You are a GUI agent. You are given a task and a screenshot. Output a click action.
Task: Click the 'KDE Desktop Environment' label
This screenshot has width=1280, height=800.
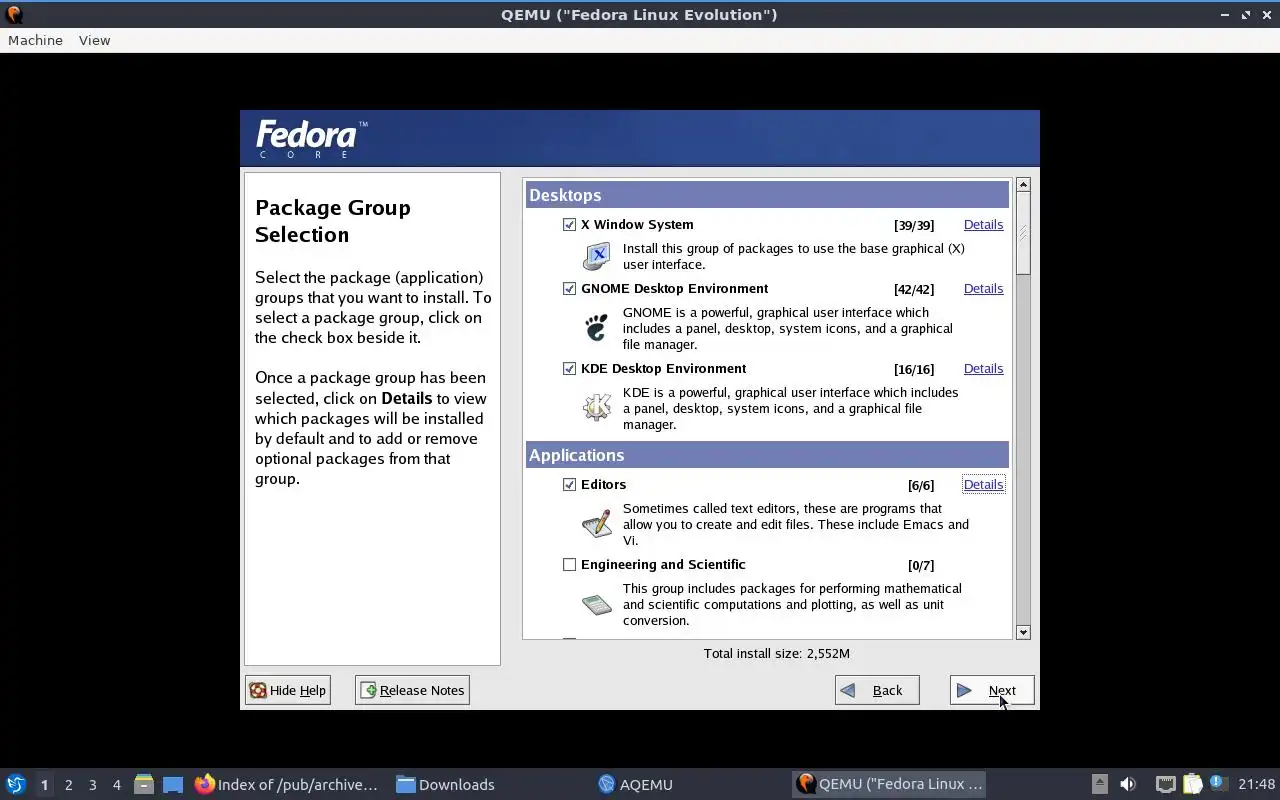(x=663, y=369)
